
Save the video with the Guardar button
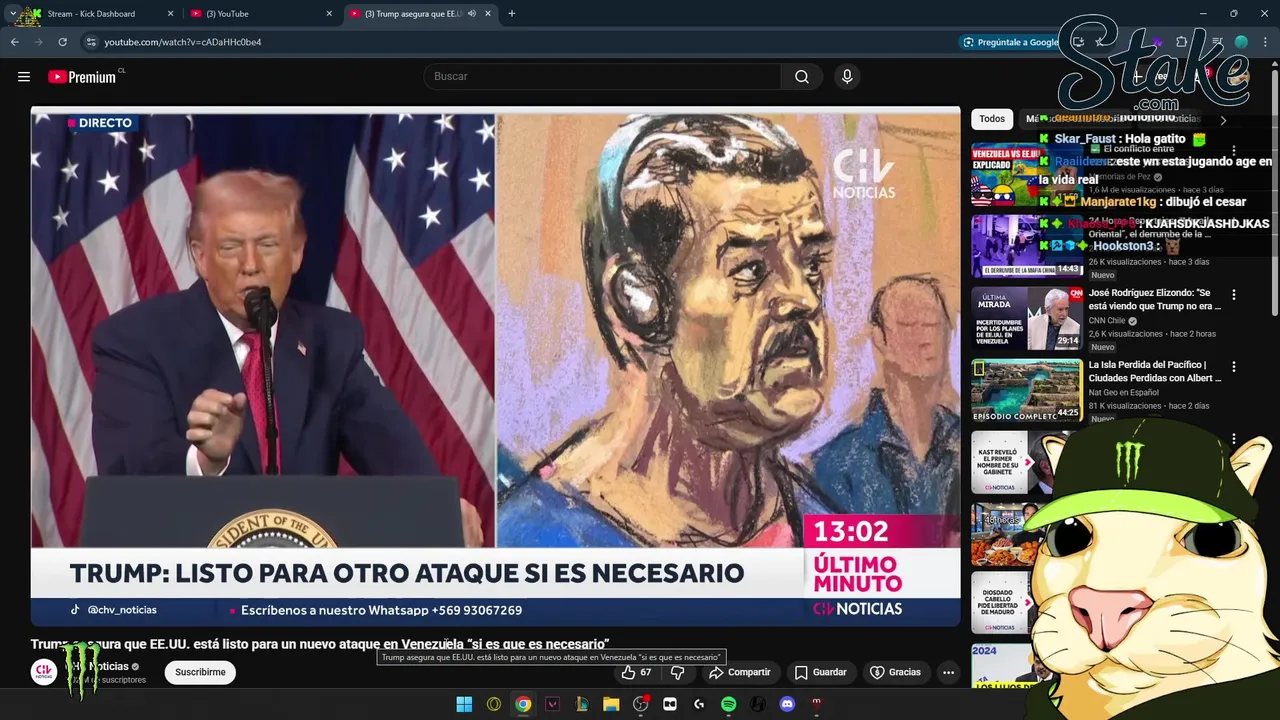click(x=820, y=672)
